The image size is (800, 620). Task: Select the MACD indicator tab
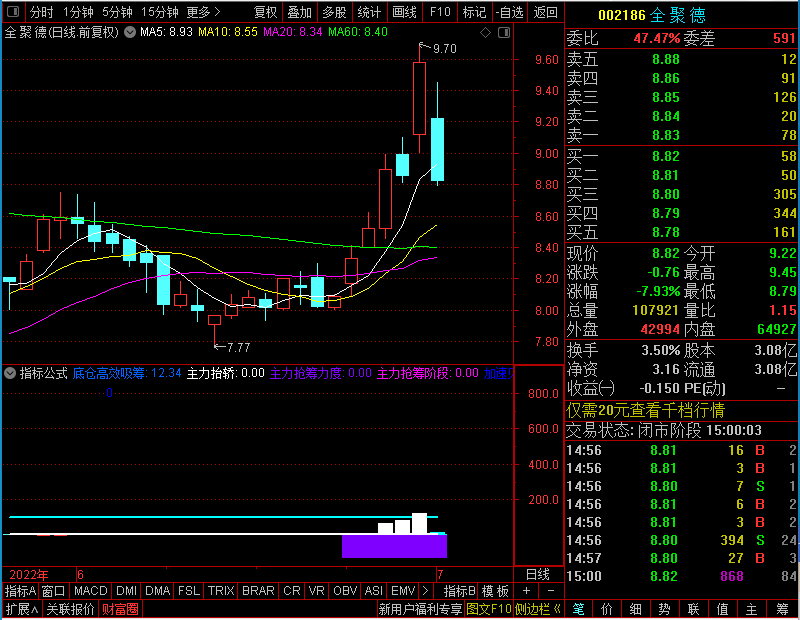tap(90, 591)
